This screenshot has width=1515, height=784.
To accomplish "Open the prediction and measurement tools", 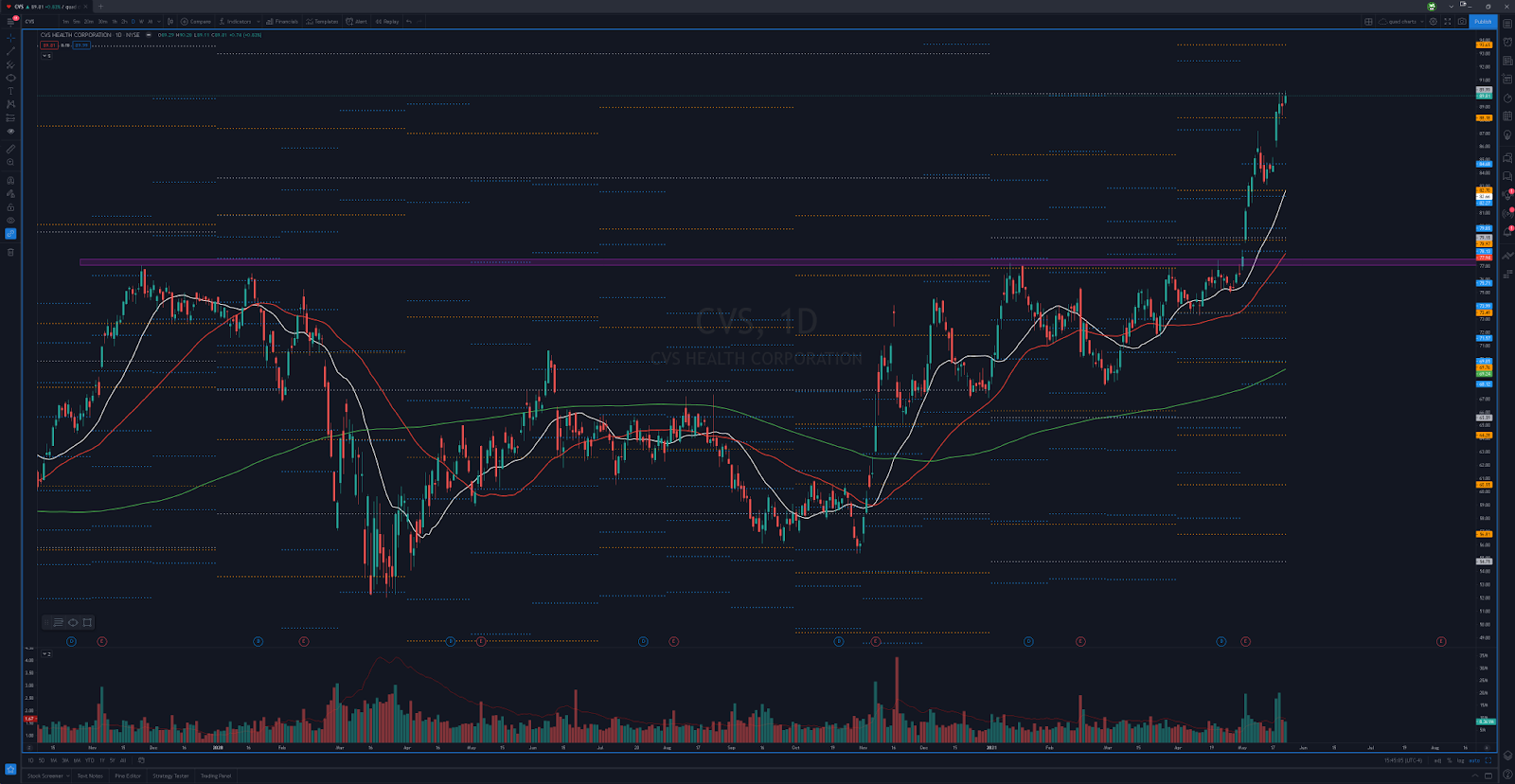I will 10,118.
